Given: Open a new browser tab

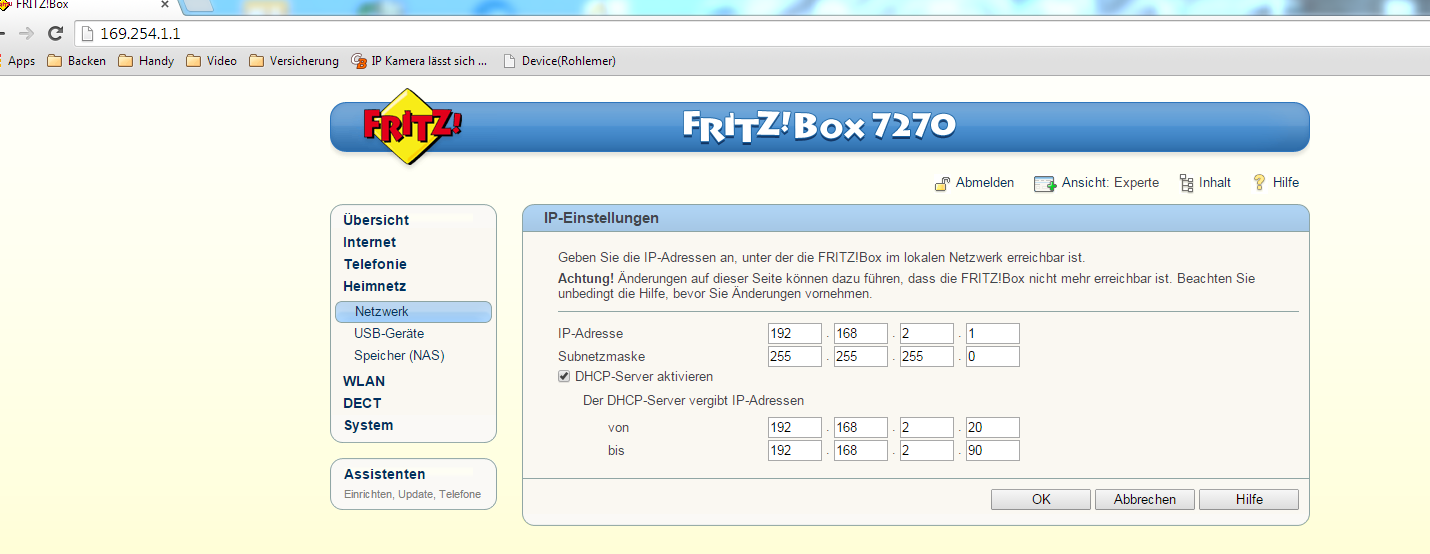Looking at the screenshot, I should point(198,5).
